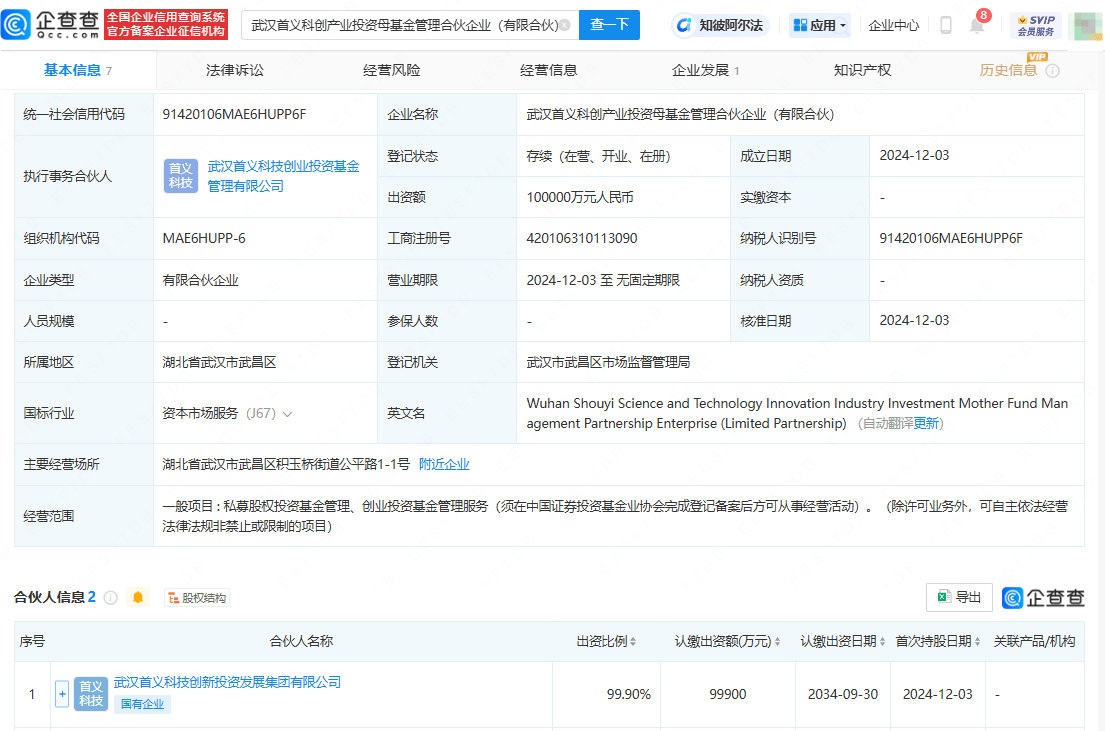Switch to 基本信息 tab

(x=78, y=70)
